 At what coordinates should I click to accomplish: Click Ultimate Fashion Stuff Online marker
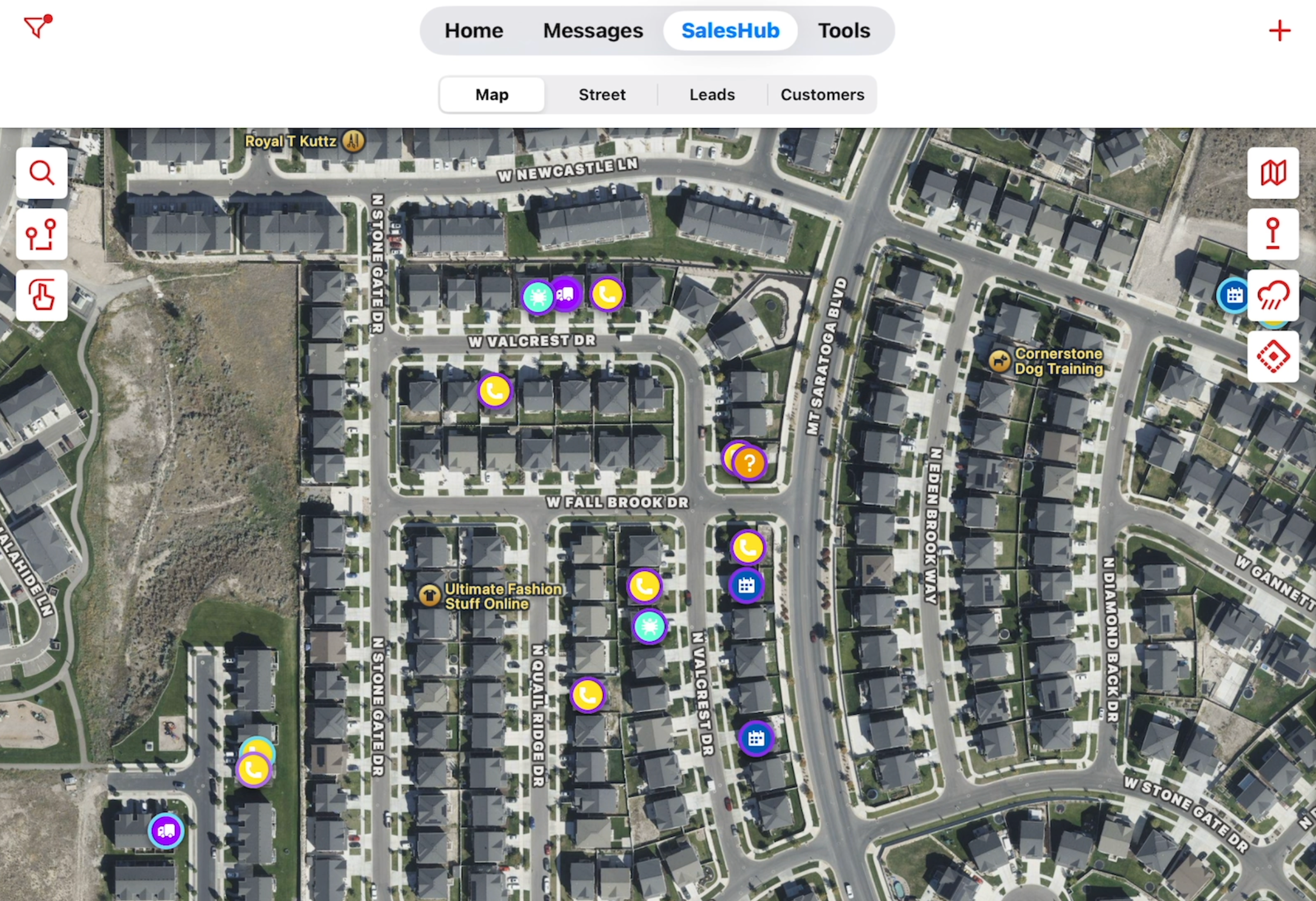(x=430, y=596)
